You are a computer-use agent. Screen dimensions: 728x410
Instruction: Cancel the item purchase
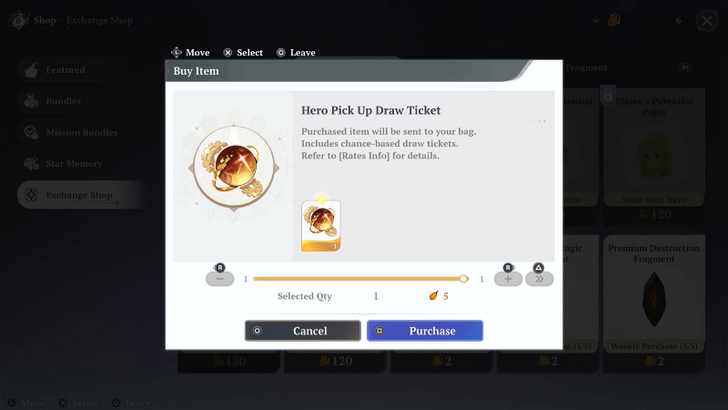pos(303,331)
